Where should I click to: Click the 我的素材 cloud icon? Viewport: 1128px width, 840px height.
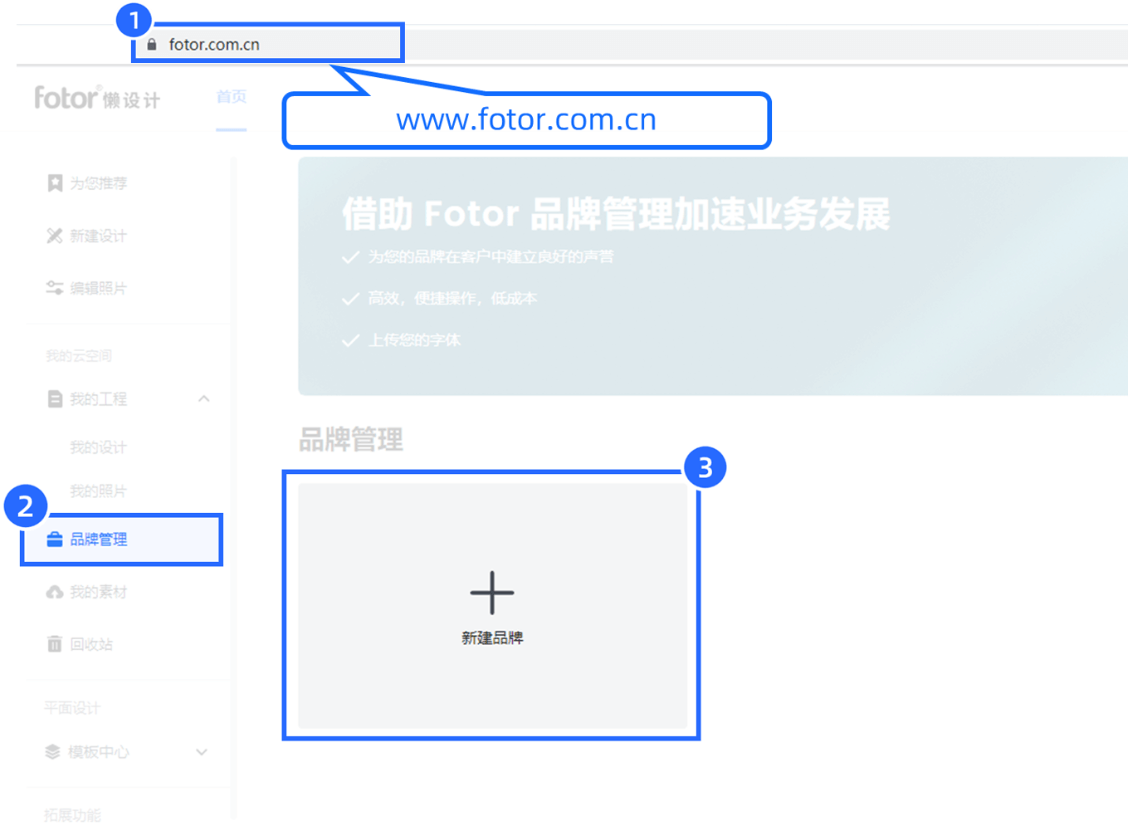[55, 592]
